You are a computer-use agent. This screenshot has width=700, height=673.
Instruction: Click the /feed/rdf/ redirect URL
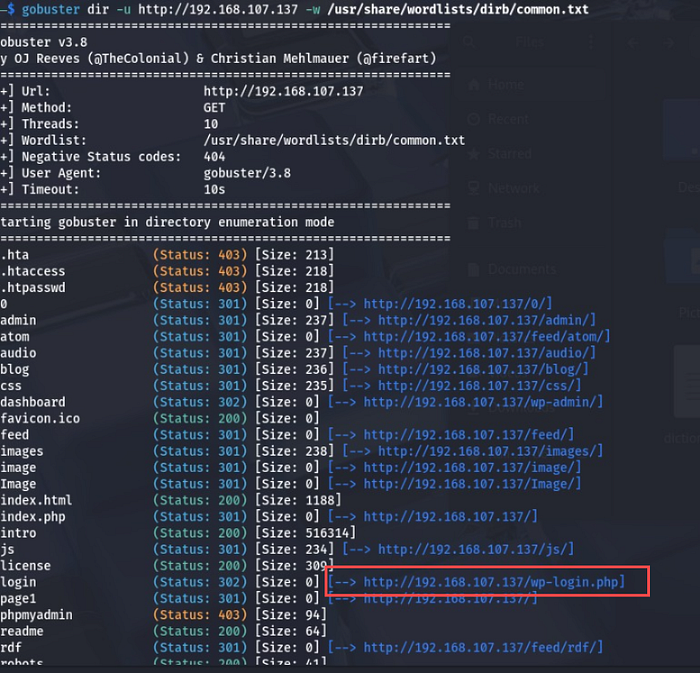[x=480, y=648]
